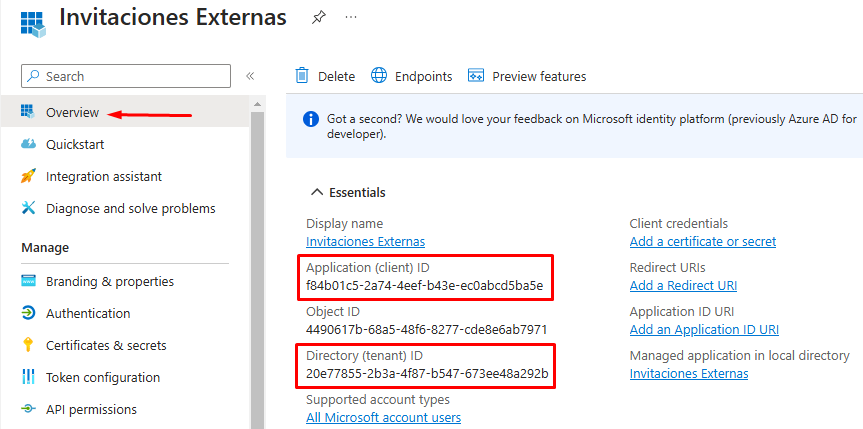Click the Preview features icon
Screen dimensions: 863x429
coord(476,75)
